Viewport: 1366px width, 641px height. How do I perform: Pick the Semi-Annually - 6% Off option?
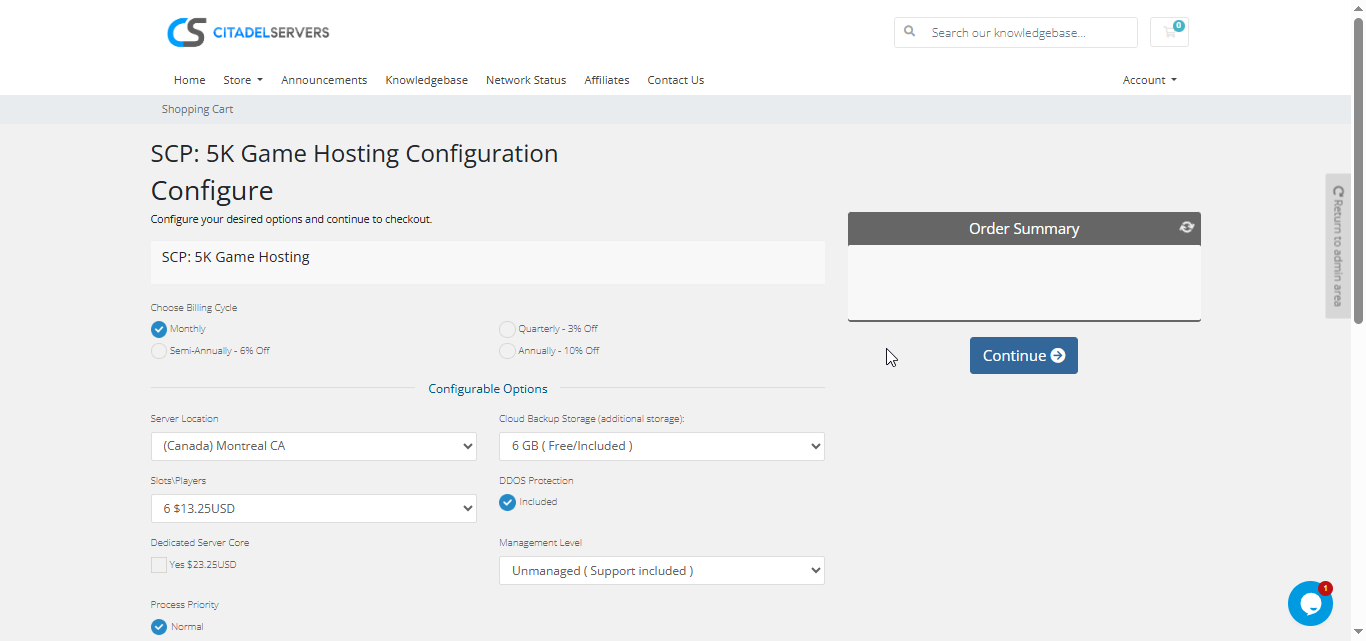tap(159, 351)
